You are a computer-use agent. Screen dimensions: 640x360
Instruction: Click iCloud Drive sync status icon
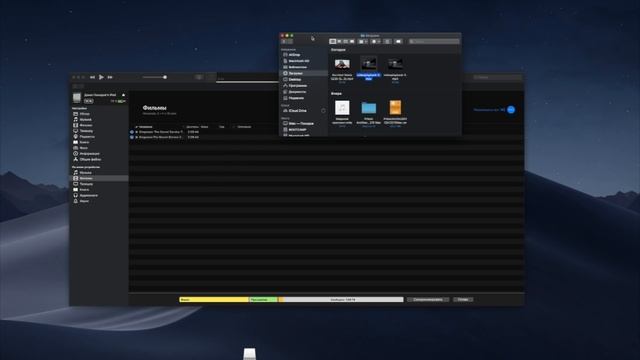pyautogui.click(x=323, y=111)
